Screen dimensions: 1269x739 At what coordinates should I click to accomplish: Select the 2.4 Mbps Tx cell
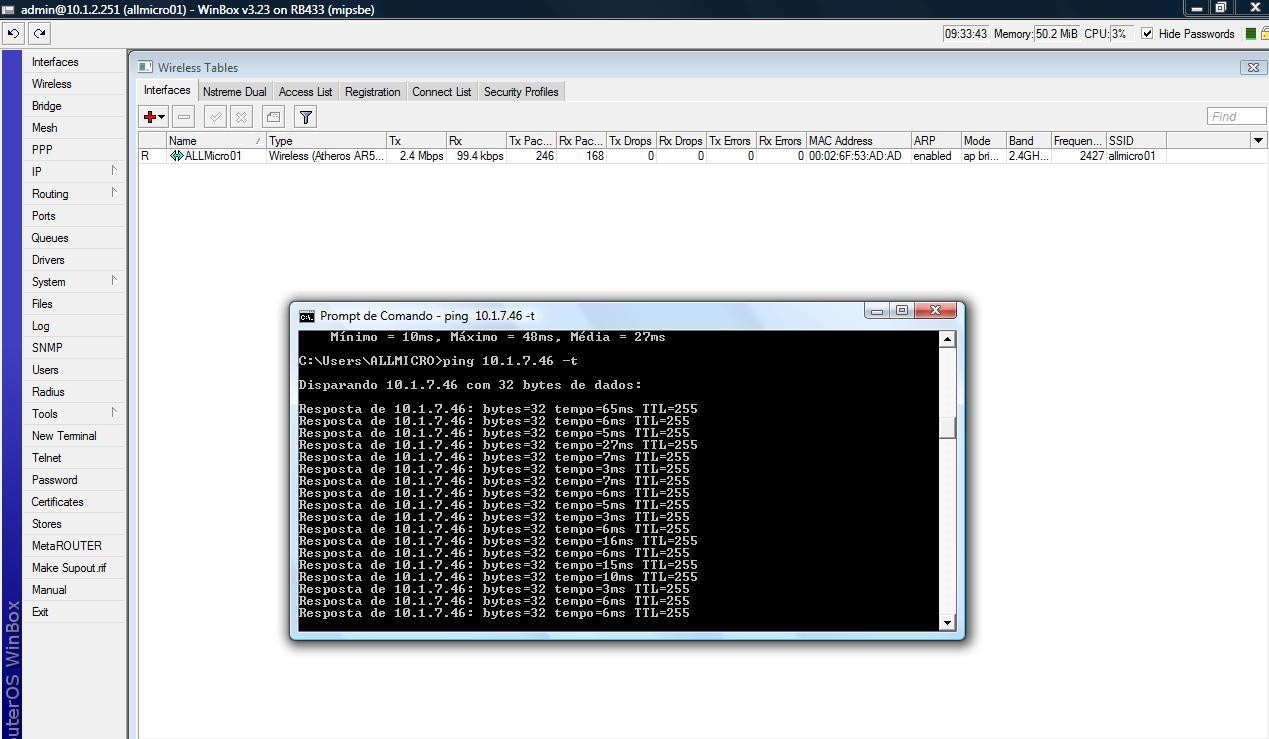(416, 156)
